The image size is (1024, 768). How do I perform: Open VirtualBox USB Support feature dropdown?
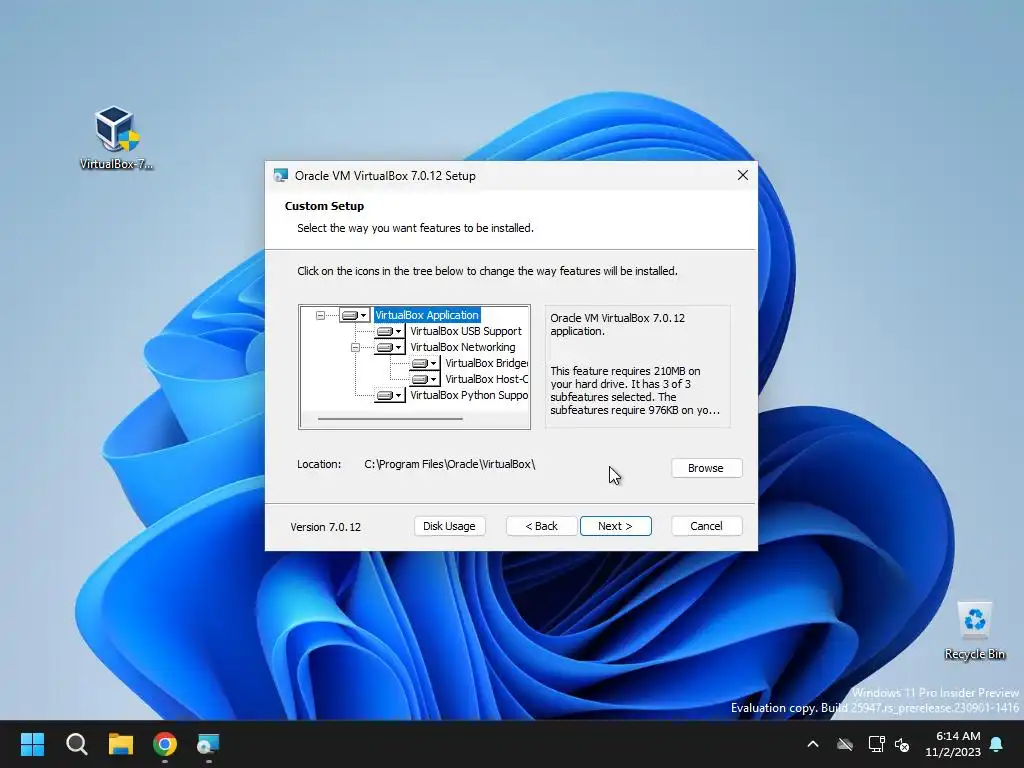coord(390,331)
